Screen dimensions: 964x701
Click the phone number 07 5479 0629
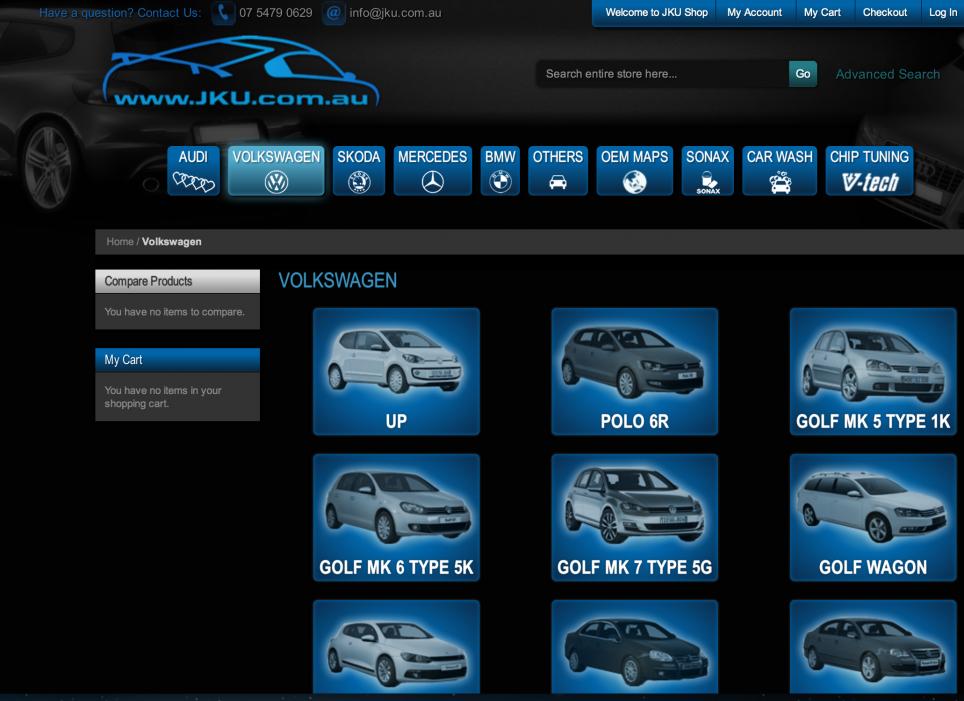275,13
